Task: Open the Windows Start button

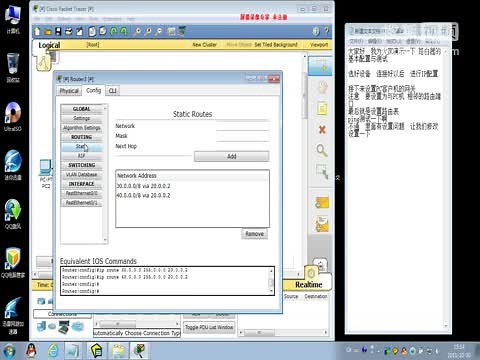Action: (x=9, y=351)
